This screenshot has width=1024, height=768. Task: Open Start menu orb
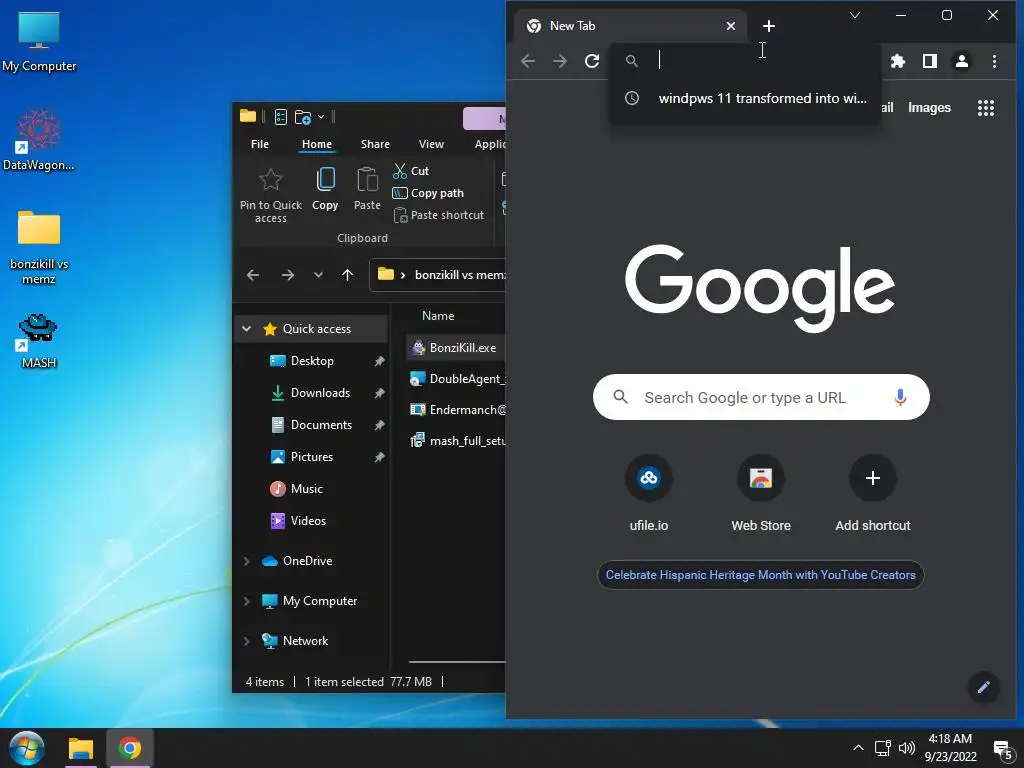pyautogui.click(x=27, y=748)
